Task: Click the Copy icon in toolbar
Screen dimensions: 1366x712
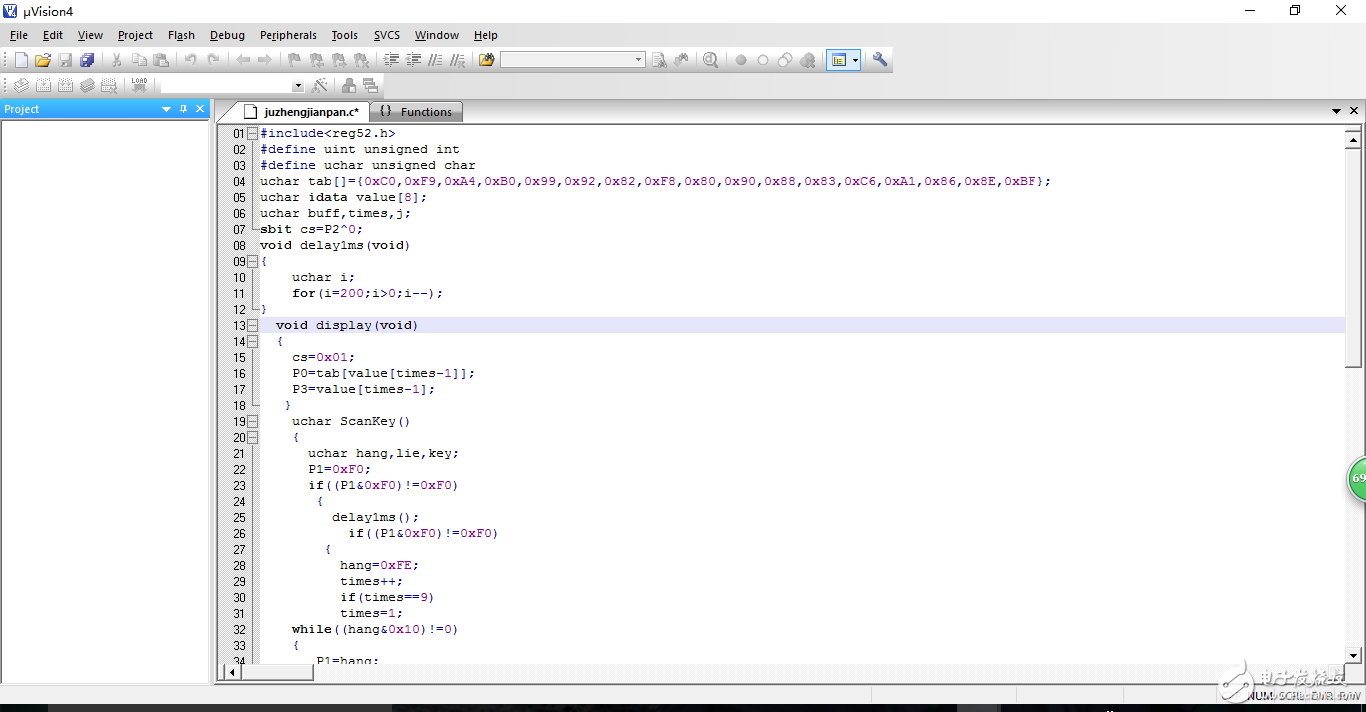Action: (x=139, y=60)
